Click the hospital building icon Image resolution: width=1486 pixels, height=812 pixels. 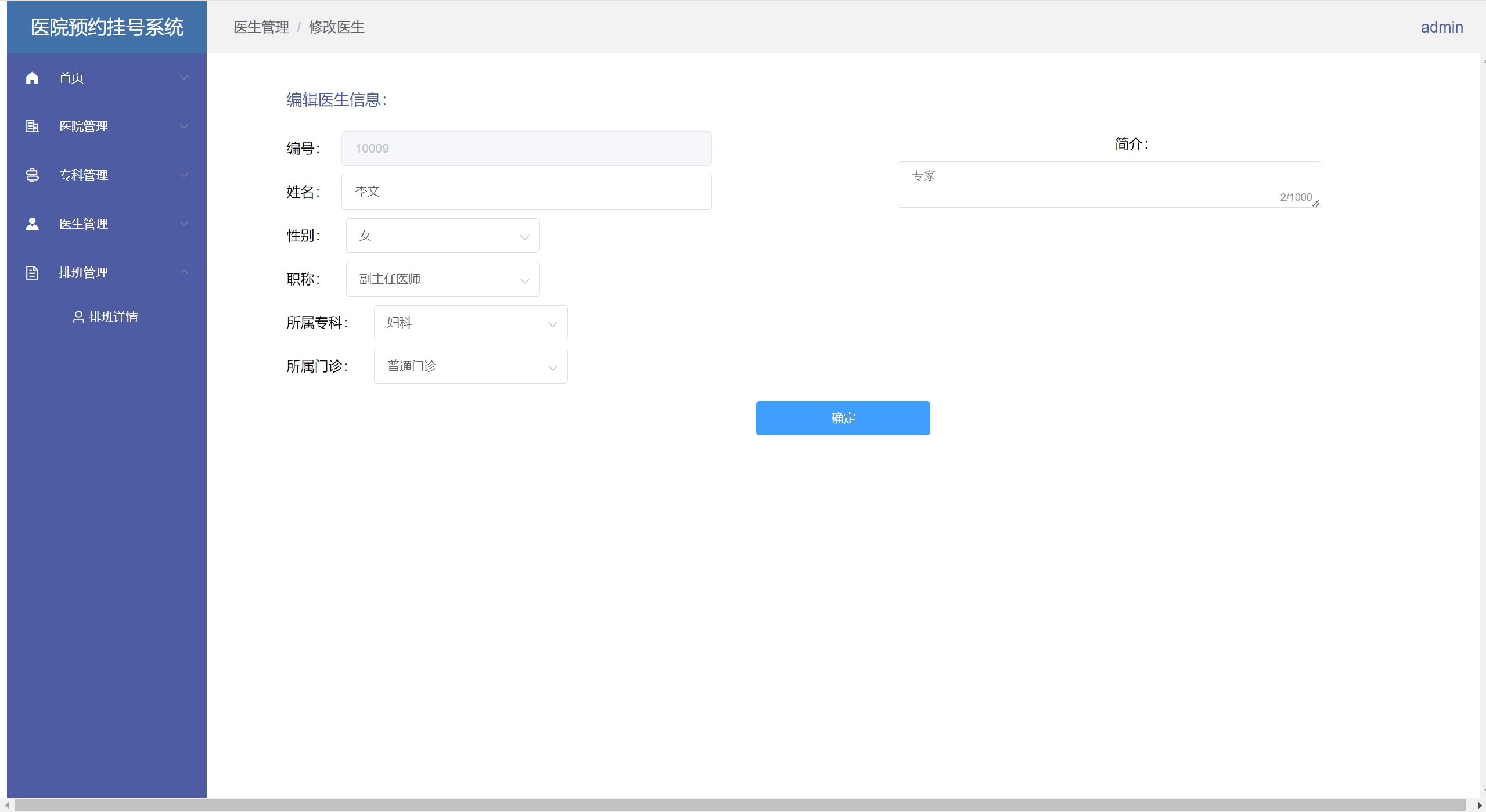coord(33,126)
